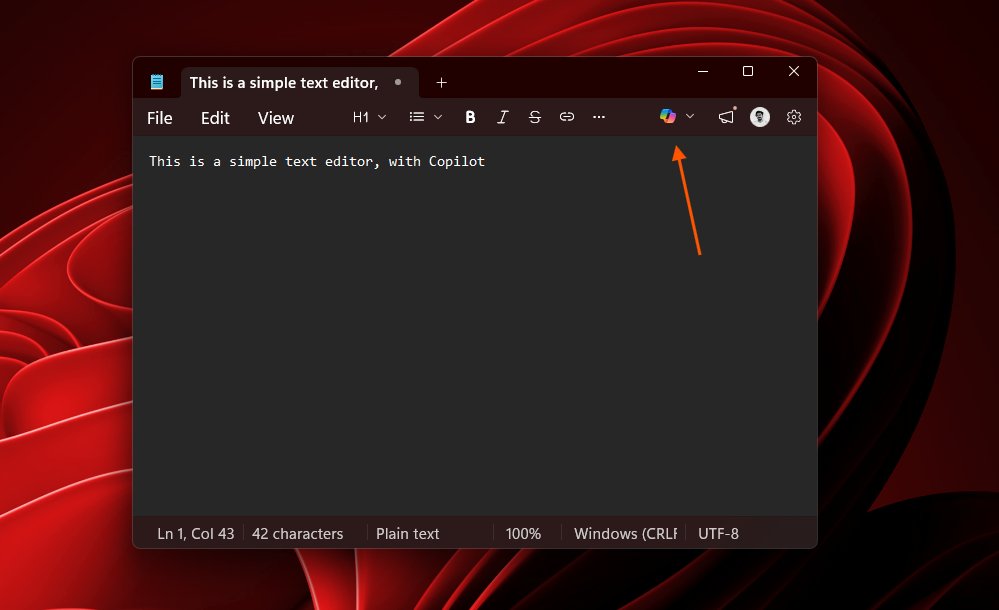View announcements via megaphone icon
The height and width of the screenshot is (610, 999).
point(725,116)
